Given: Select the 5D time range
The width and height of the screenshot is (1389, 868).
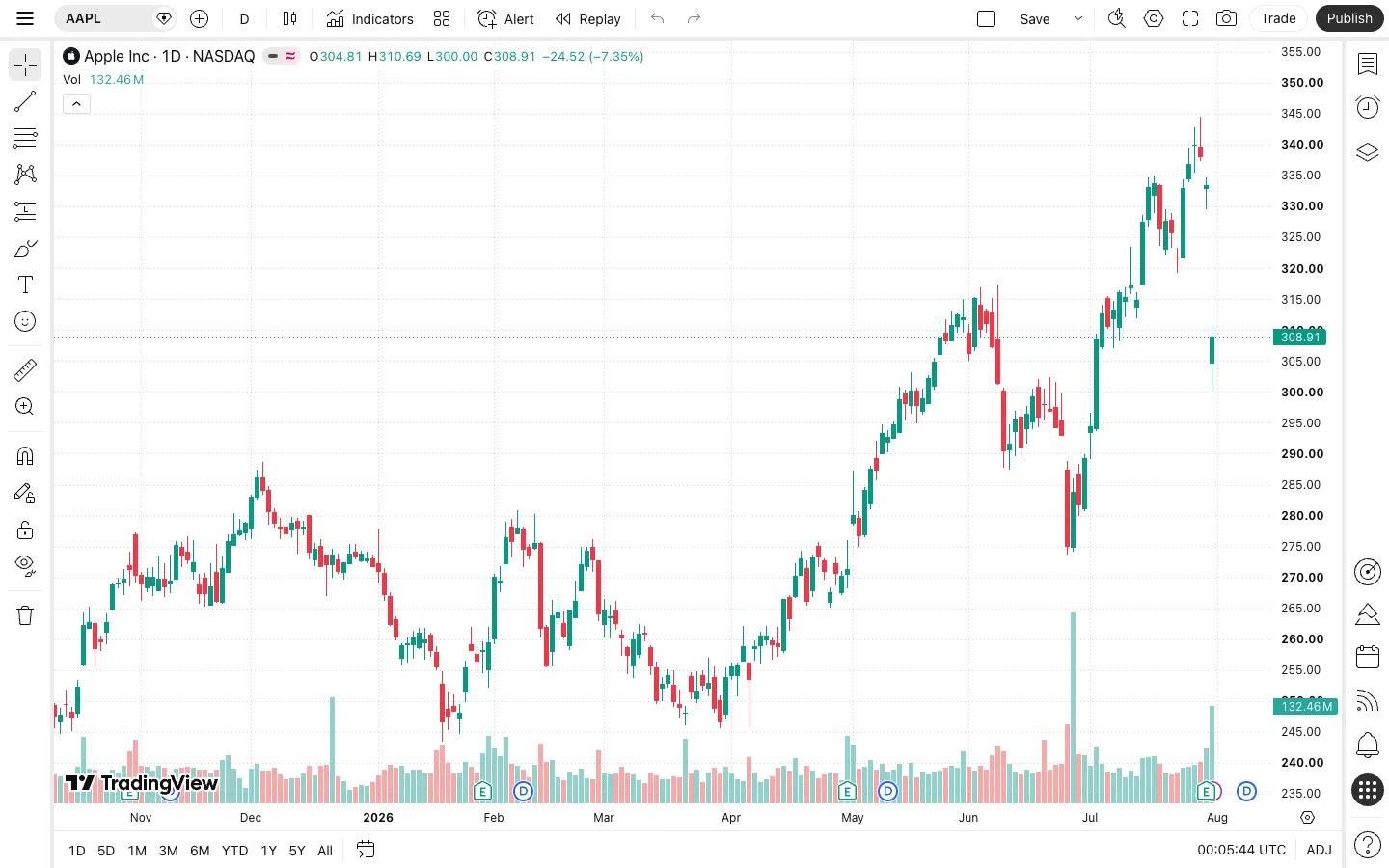Looking at the screenshot, I should [106, 851].
